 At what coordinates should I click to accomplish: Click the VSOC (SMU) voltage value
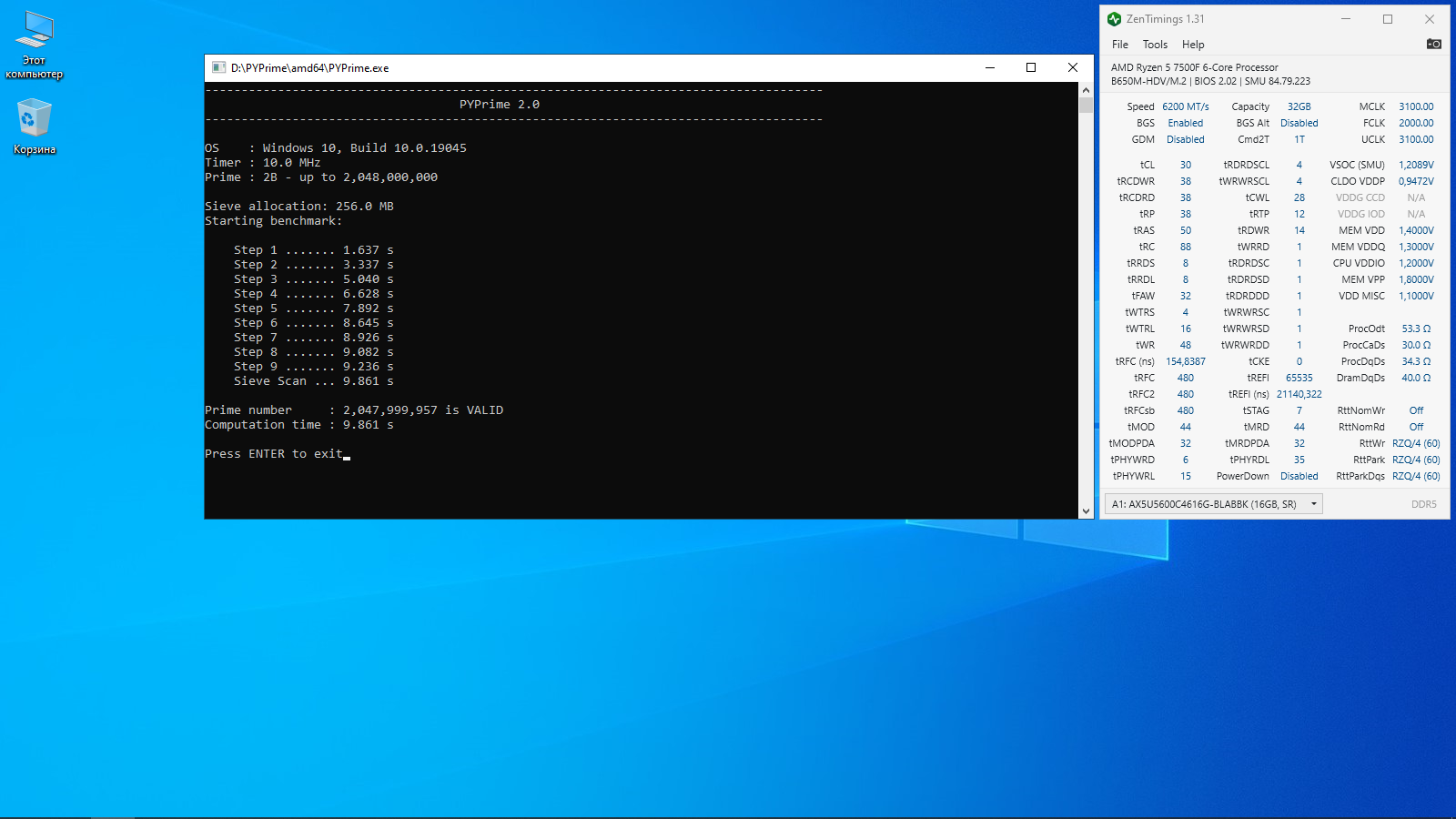click(x=1416, y=165)
